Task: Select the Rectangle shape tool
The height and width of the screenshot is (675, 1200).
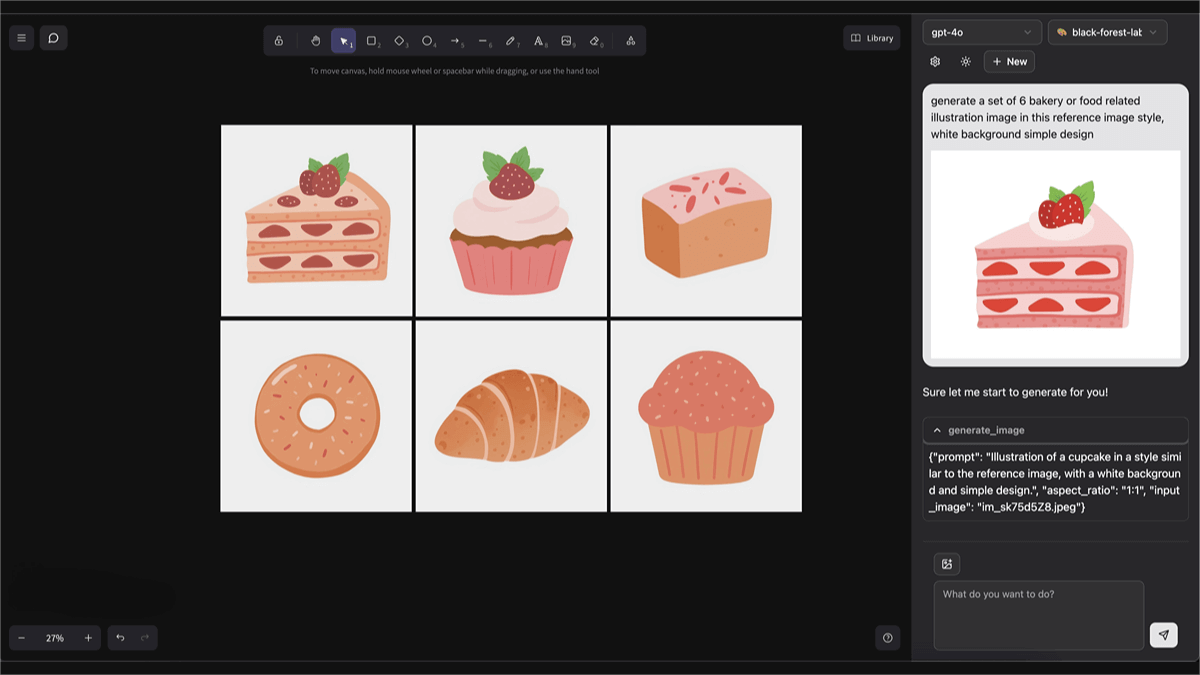Action: 371,41
